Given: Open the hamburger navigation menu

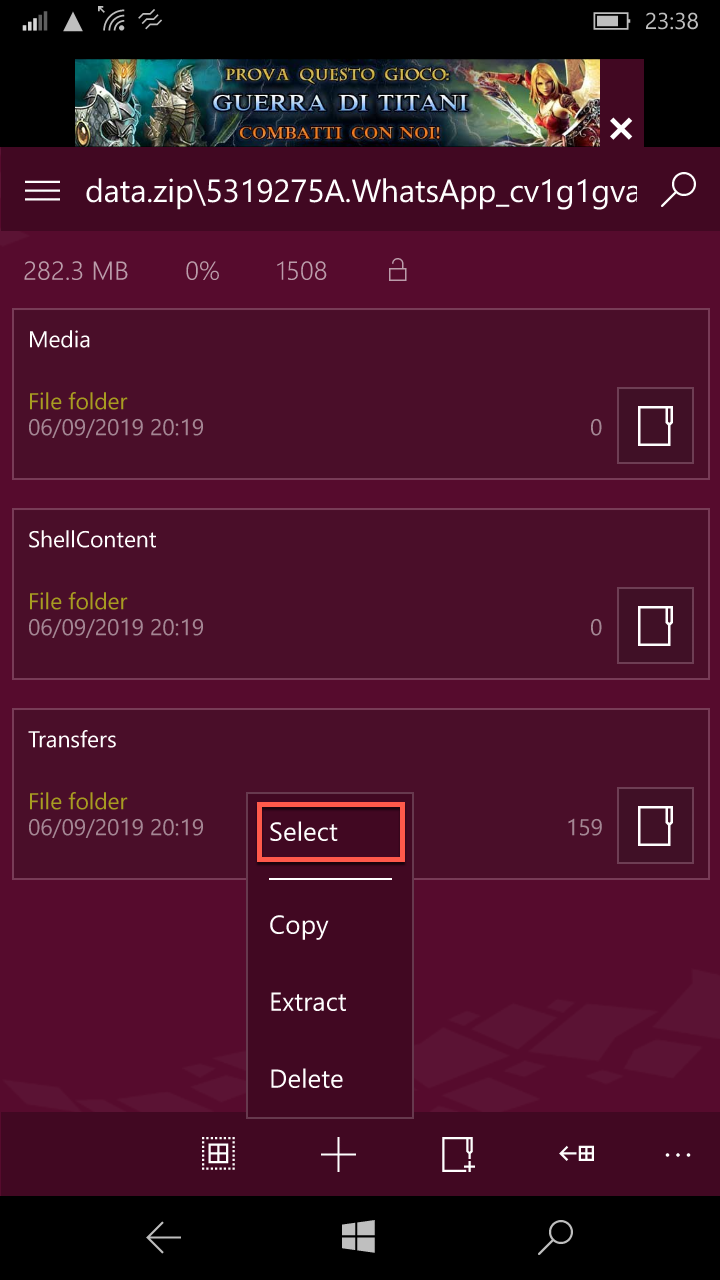Looking at the screenshot, I should click(x=43, y=191).
